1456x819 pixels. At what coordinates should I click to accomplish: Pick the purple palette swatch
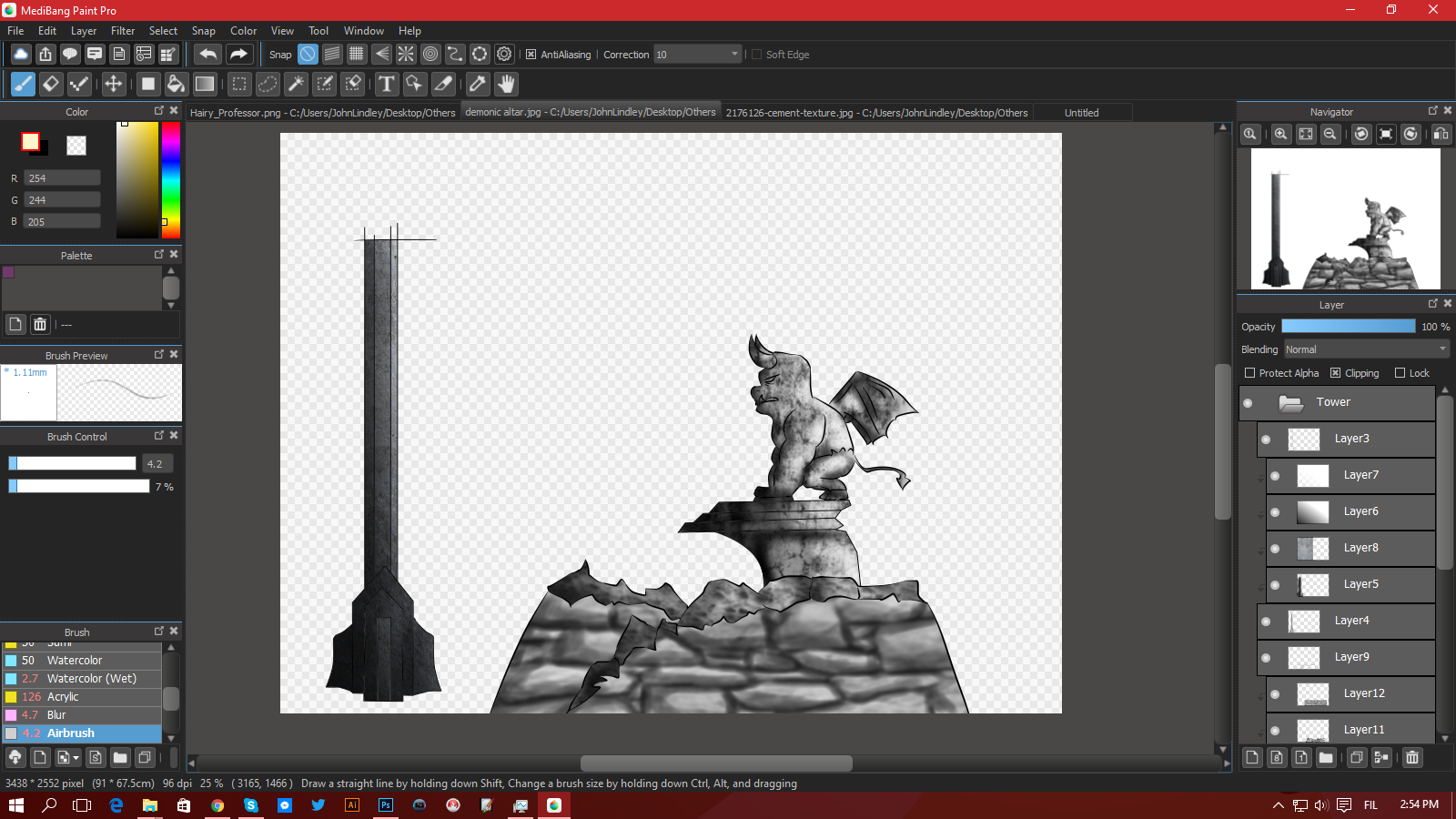[x=9, y=272]
